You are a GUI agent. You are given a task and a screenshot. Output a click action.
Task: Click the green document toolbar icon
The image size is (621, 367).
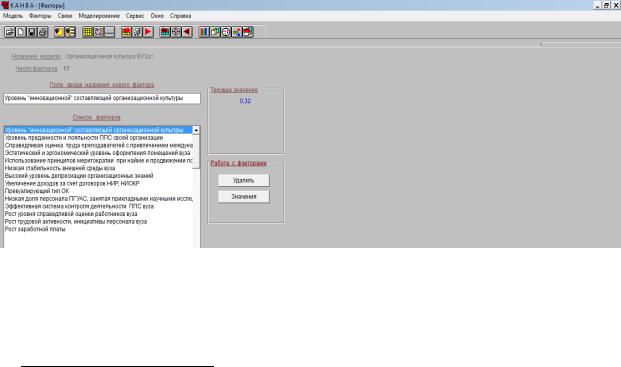[x=215, y=32]
